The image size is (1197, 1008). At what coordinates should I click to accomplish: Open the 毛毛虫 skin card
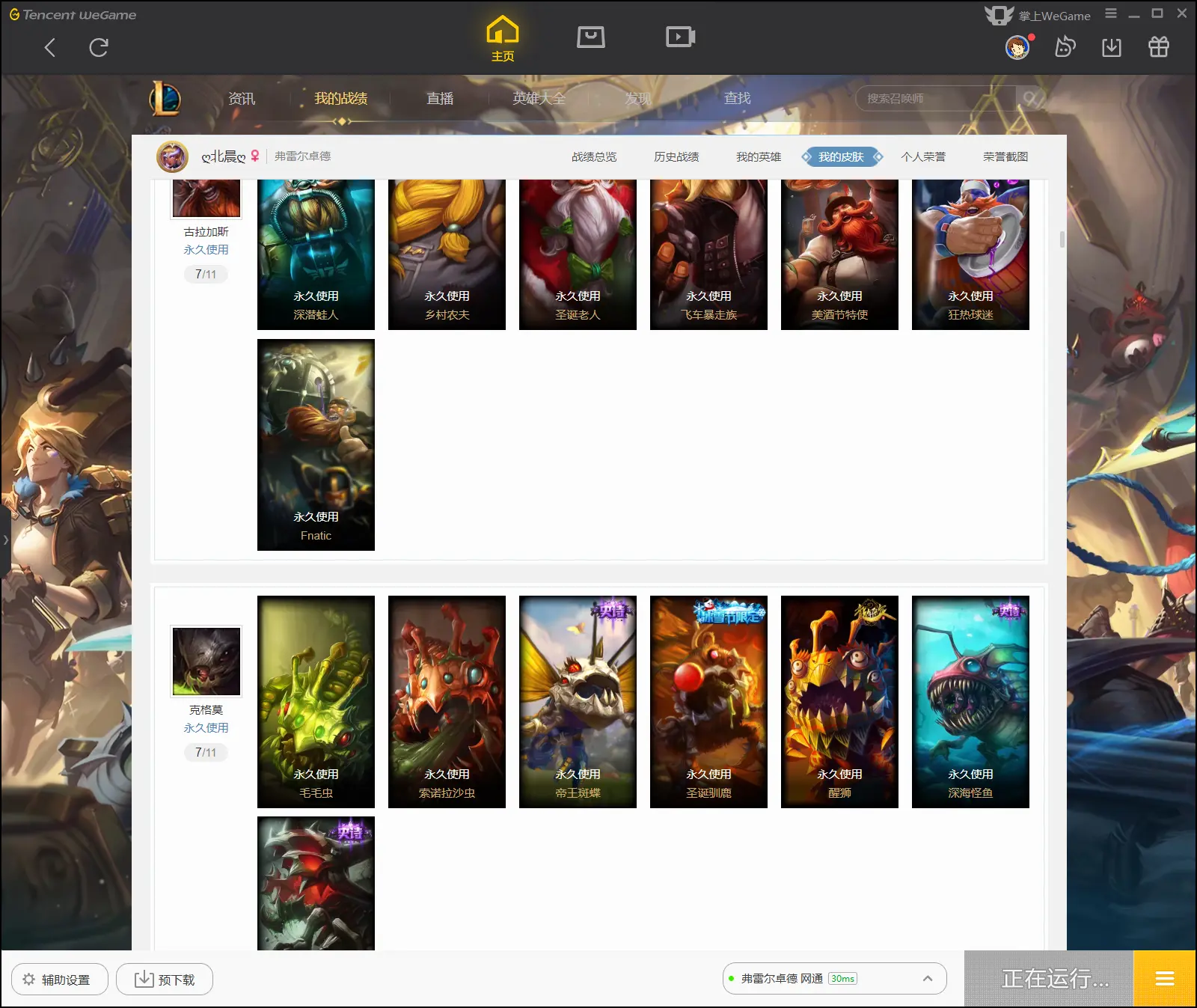(x=316, y=701)
